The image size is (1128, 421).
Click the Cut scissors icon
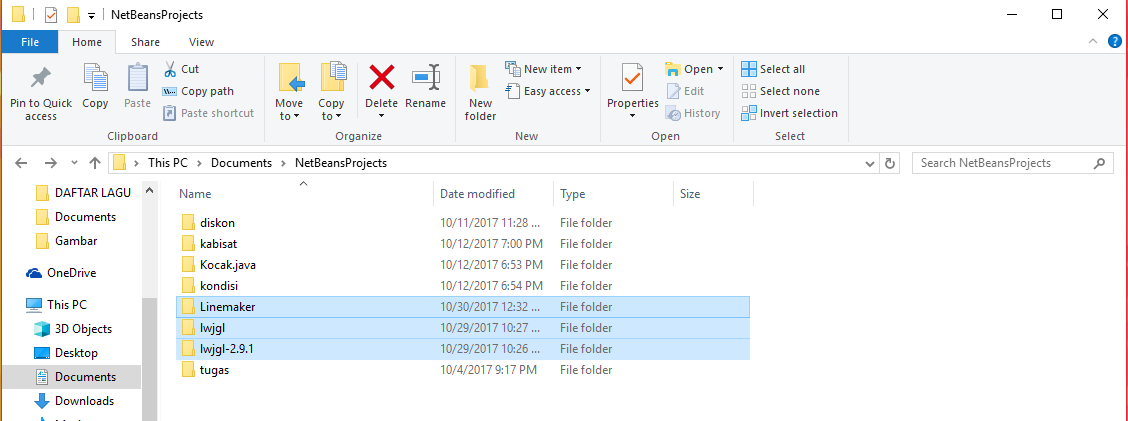pos(170,69)
